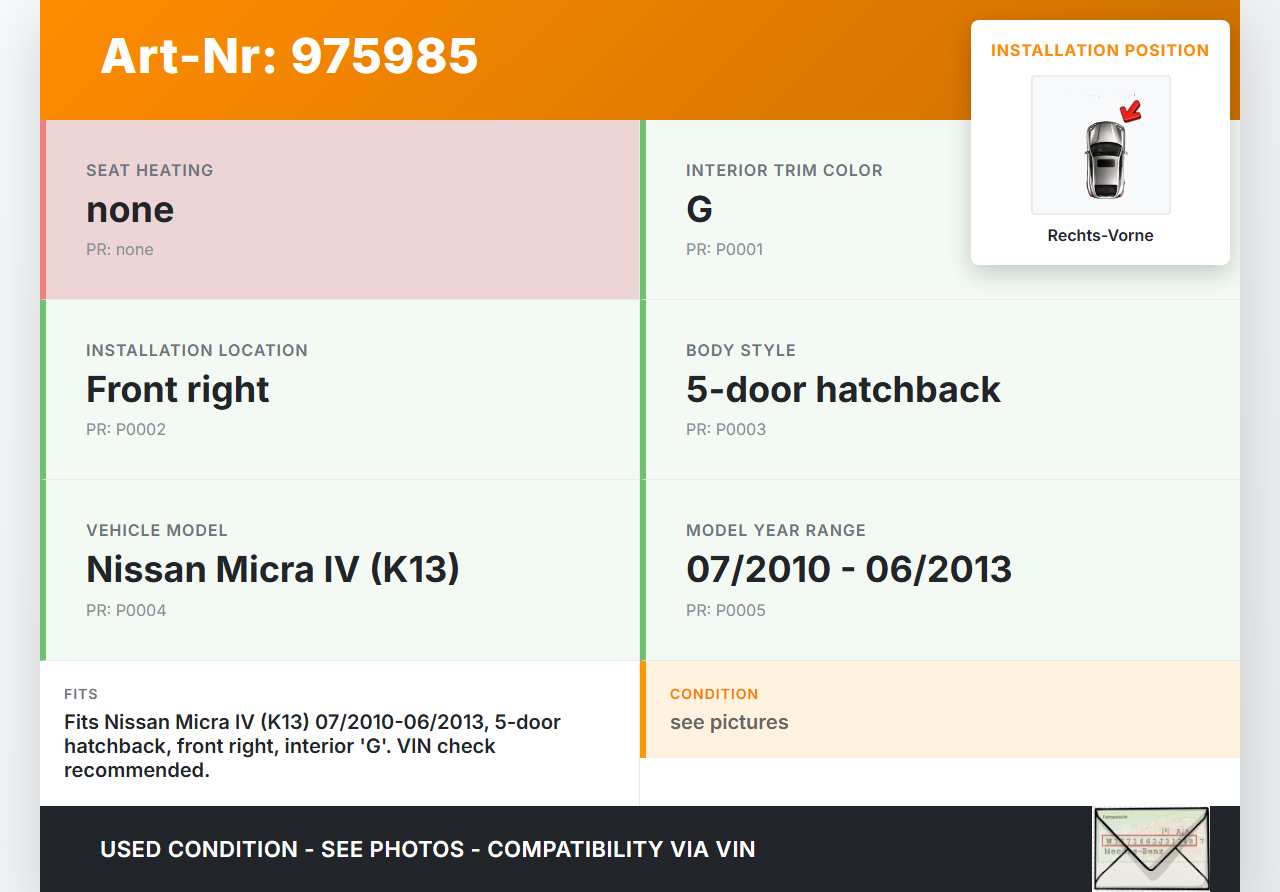Viewport: 1280px width, 892px height.
Task: Click the PR: P0001 code
Action: (724, 249)
